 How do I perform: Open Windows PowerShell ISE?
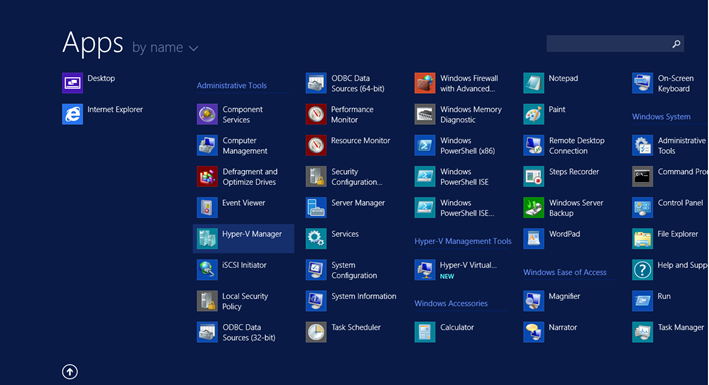coord(452,176)
